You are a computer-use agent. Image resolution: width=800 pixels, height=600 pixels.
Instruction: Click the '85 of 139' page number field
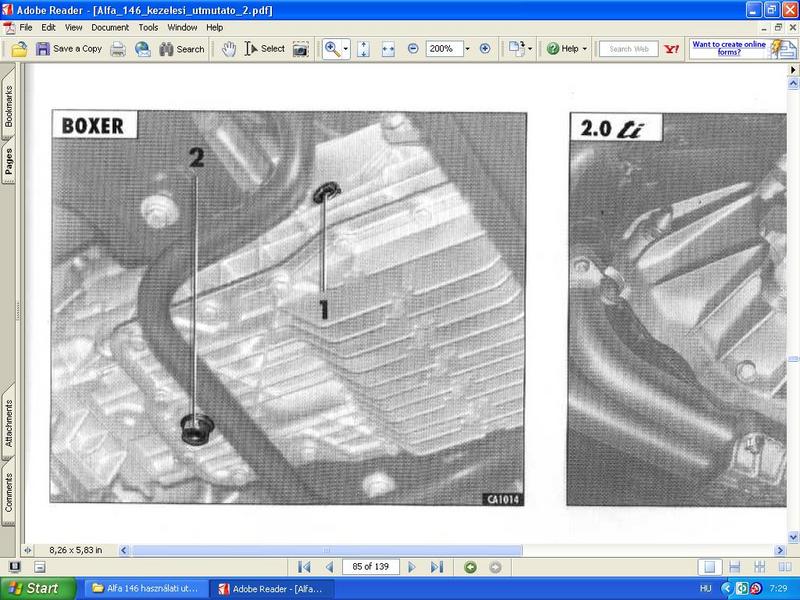coord(370,567)
